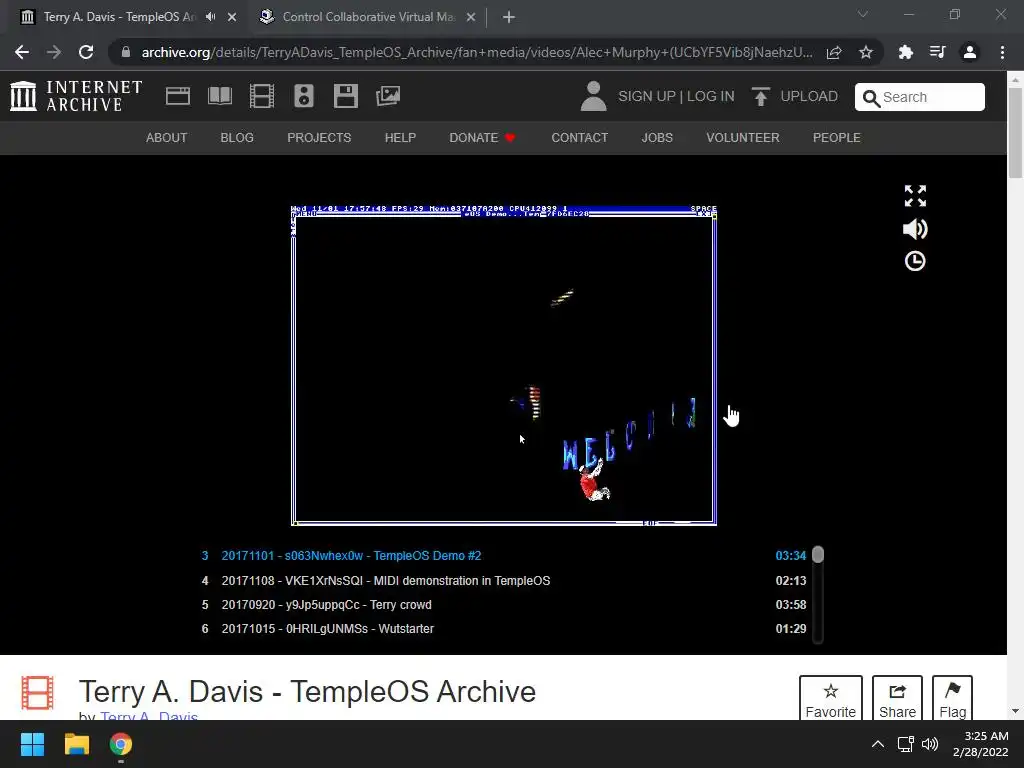The width and height of the screenshot is (1024, 768).
Task: Open the Texts book icon
Action: [219, 96]
